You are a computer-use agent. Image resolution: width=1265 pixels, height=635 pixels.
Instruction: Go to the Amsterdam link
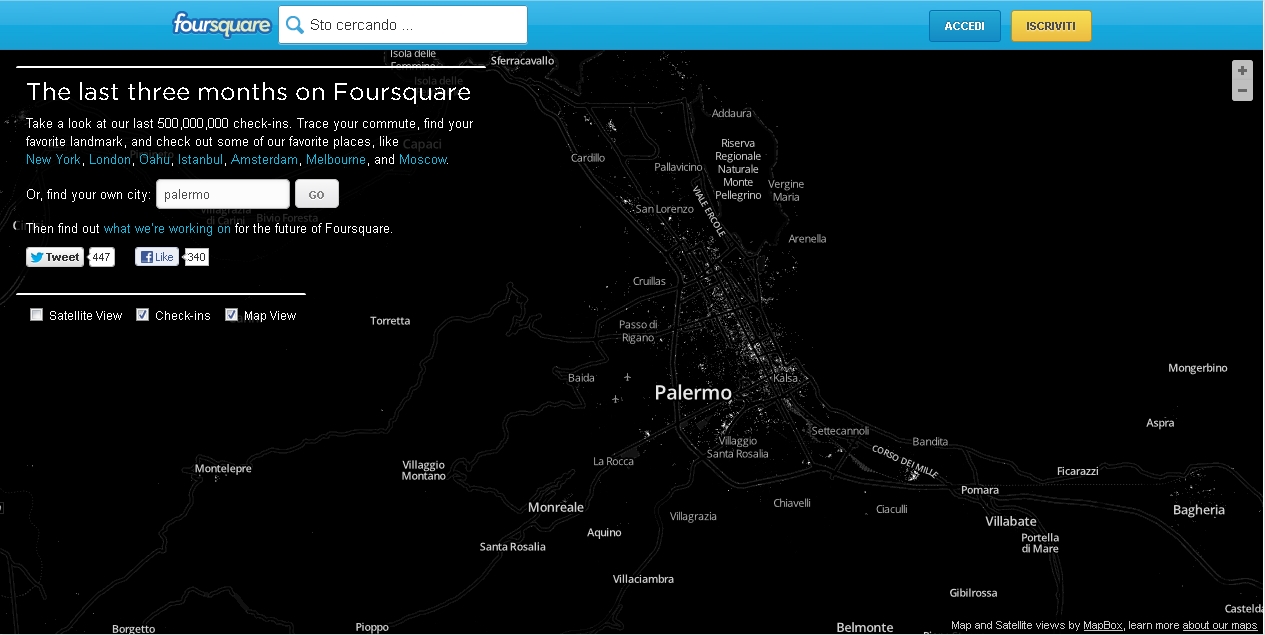[x=265, y=160]
